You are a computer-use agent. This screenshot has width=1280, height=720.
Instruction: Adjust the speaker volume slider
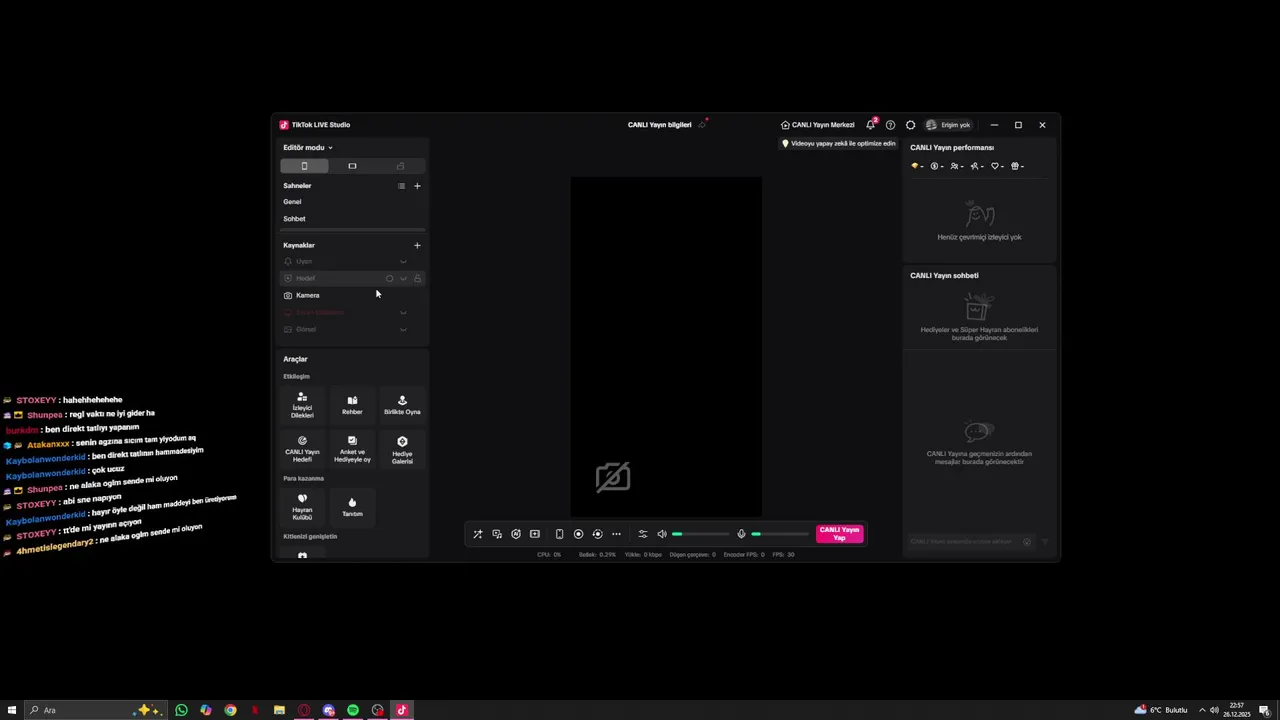[x=699, y=534]
